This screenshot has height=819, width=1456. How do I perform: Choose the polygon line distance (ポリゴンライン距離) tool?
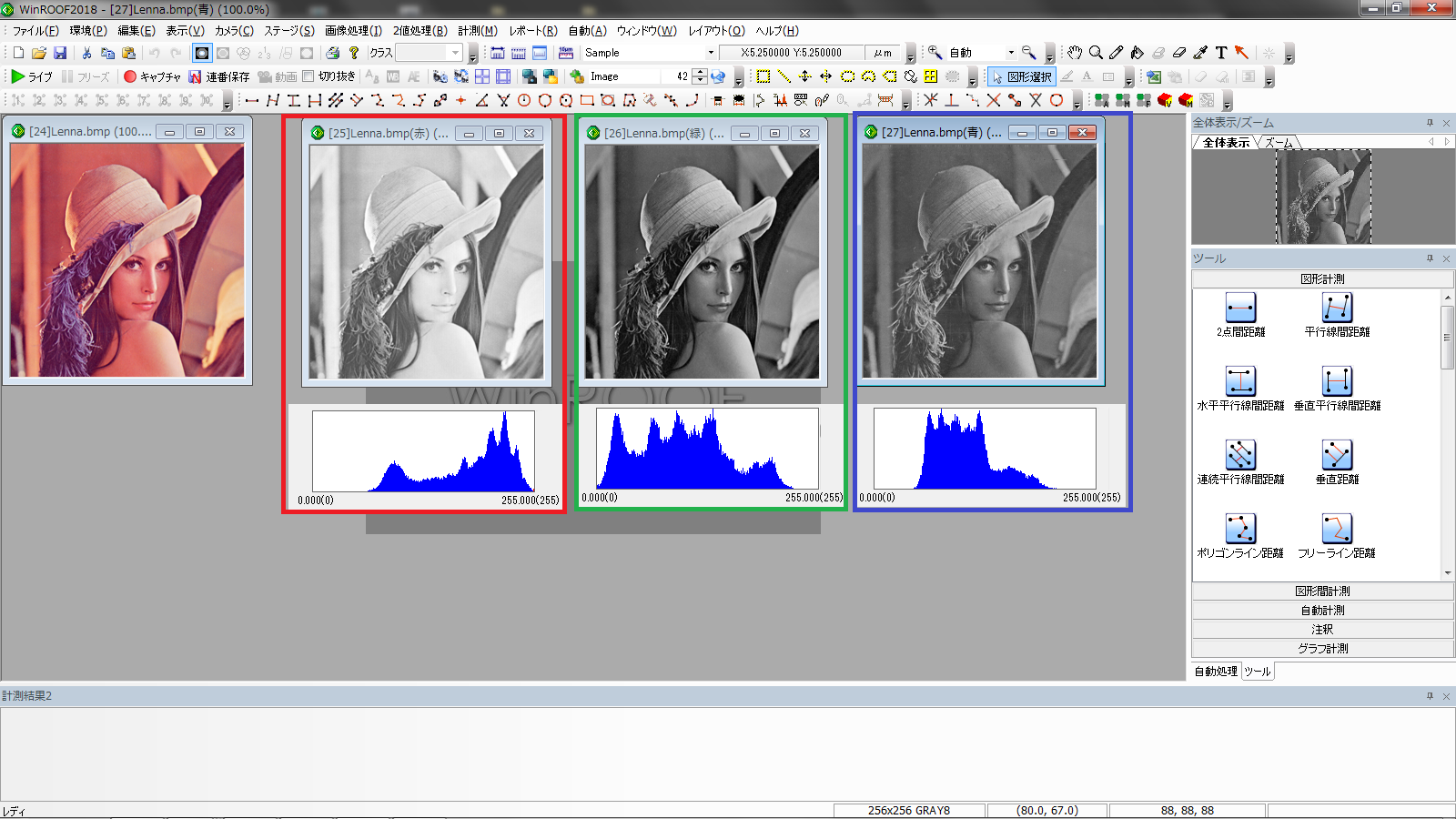(x=1240, y=536)
